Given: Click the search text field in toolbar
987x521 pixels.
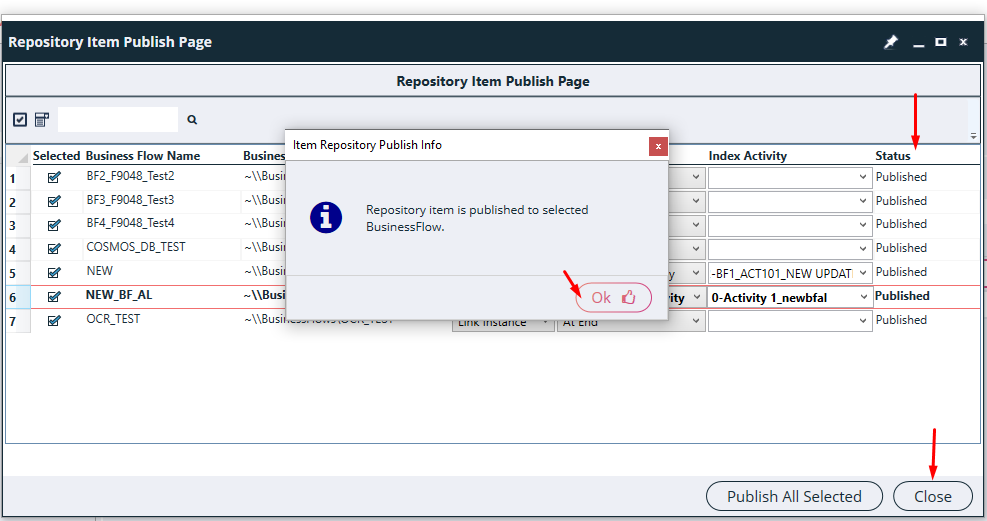Looking at the screenshot, I should pos(118,120).
